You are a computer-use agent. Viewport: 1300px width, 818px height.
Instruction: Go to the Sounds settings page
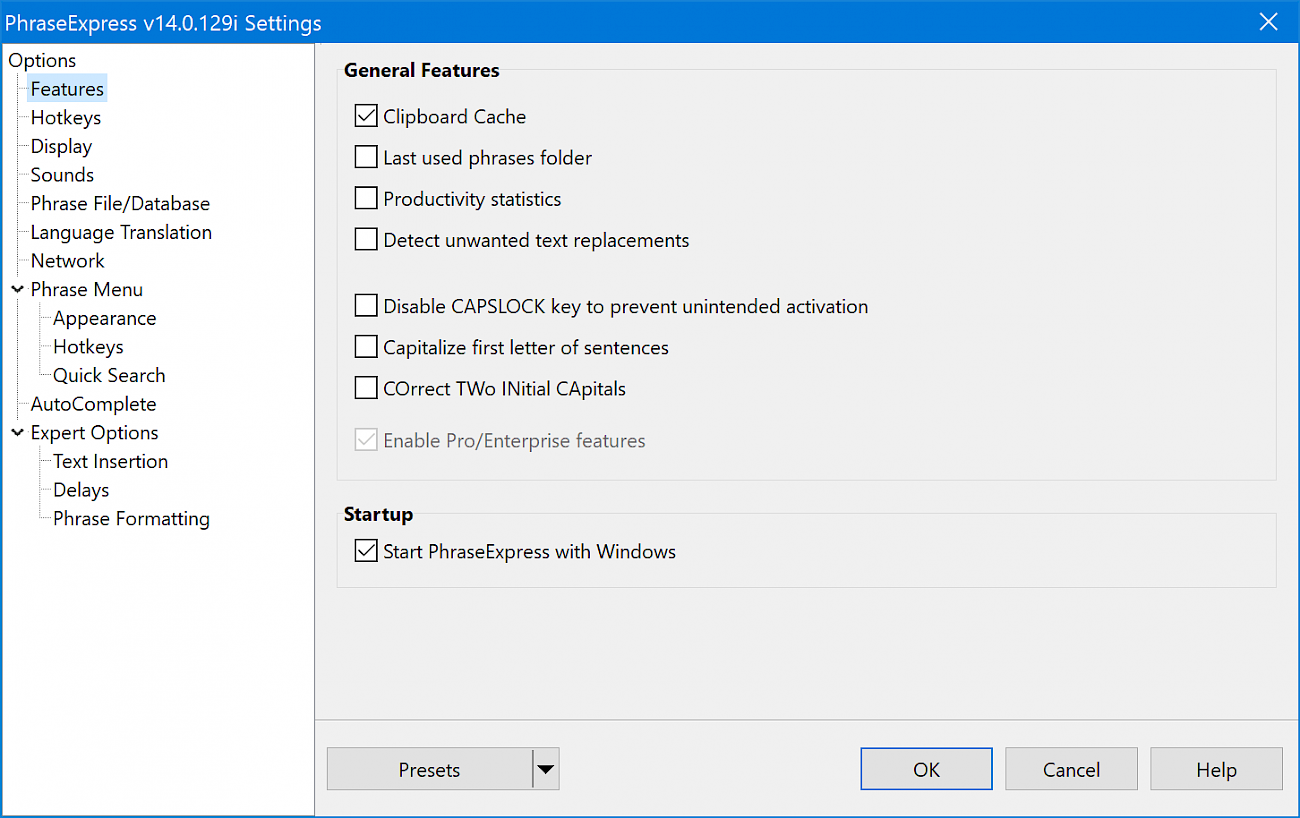pyautogui.click(x=62, y=175)
